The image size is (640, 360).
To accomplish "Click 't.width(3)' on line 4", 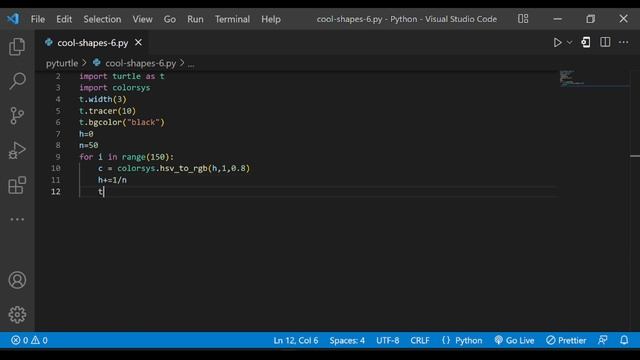I will point(103,99).
